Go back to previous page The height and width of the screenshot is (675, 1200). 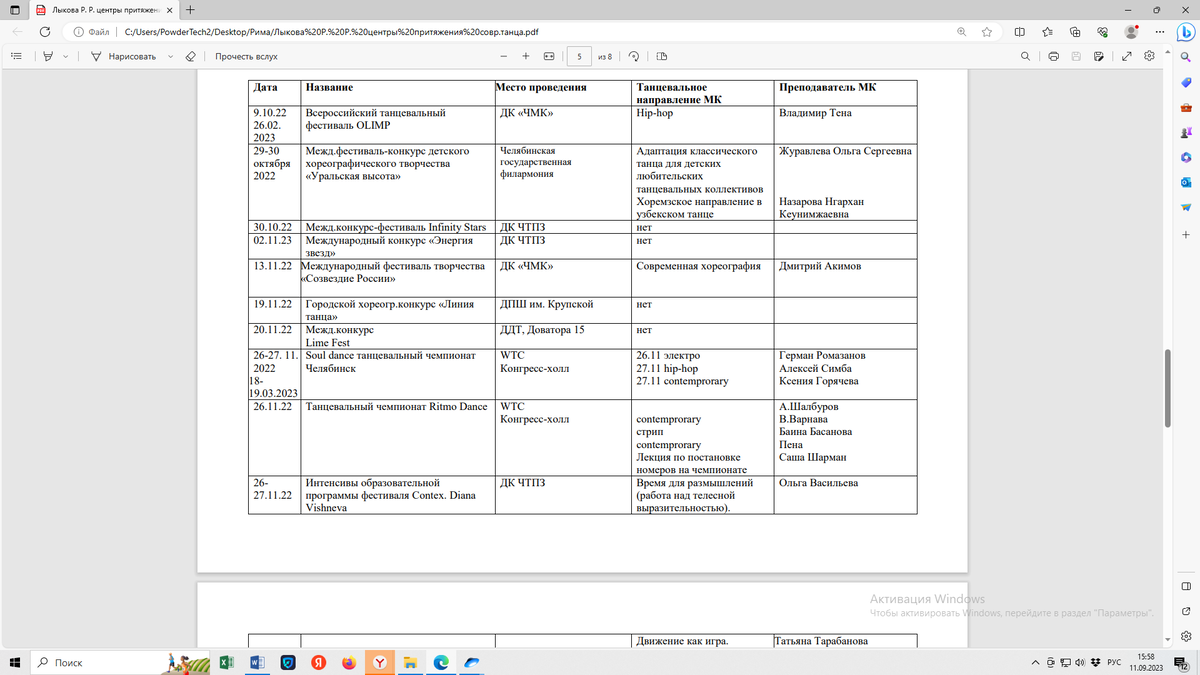tap(17, 32)
